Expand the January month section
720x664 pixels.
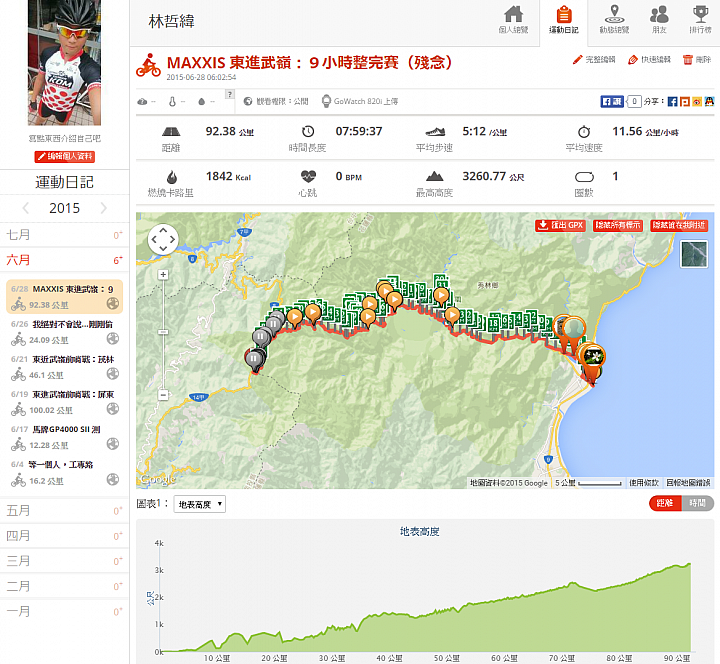[x=64, y=612]
